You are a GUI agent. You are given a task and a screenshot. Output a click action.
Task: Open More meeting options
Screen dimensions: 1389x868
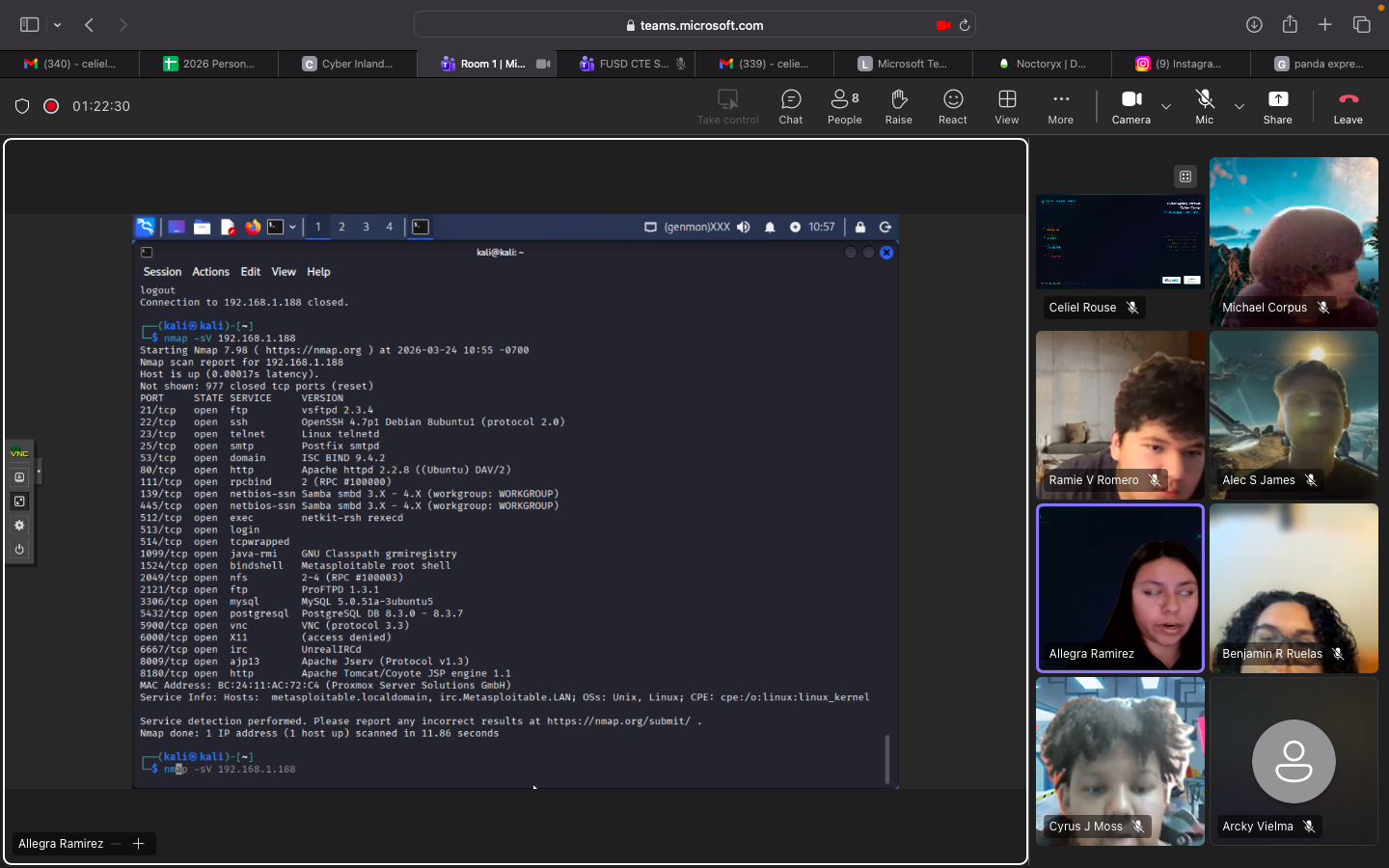pyautogui.click(x=1060, y=106)
